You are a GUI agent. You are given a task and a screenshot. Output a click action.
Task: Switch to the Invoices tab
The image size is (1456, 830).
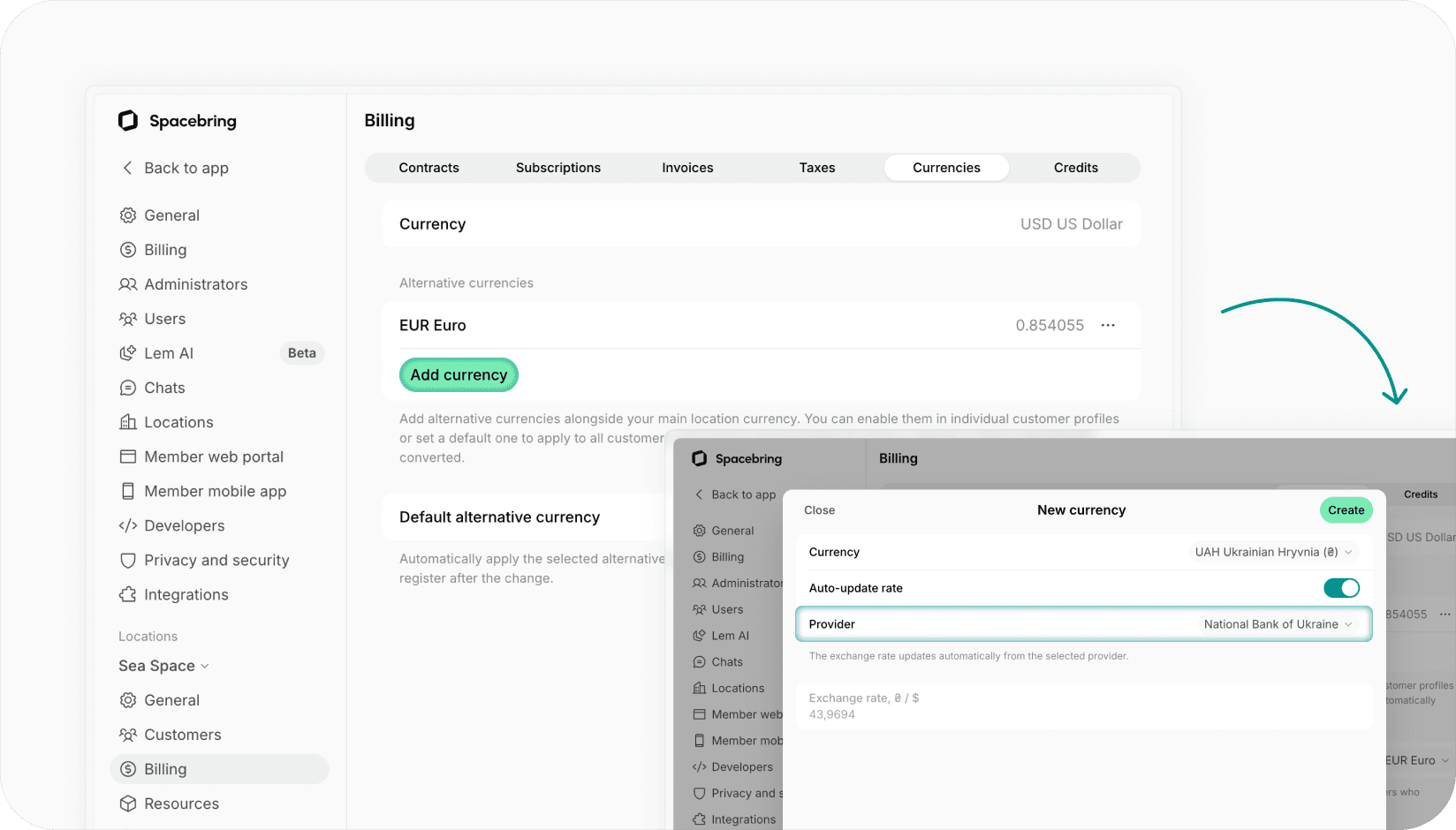pyautogui.click(x=687, y=168)
